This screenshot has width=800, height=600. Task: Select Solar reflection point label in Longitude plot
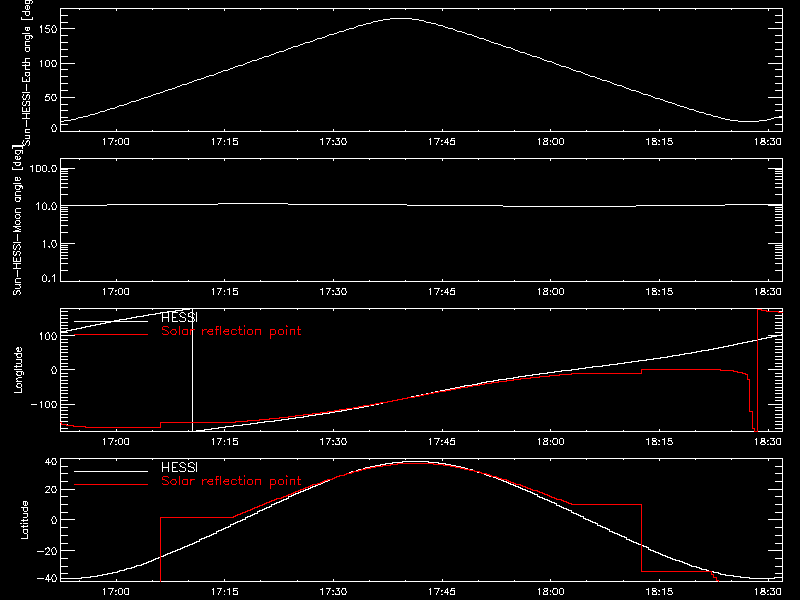click(x=231, y=331)
